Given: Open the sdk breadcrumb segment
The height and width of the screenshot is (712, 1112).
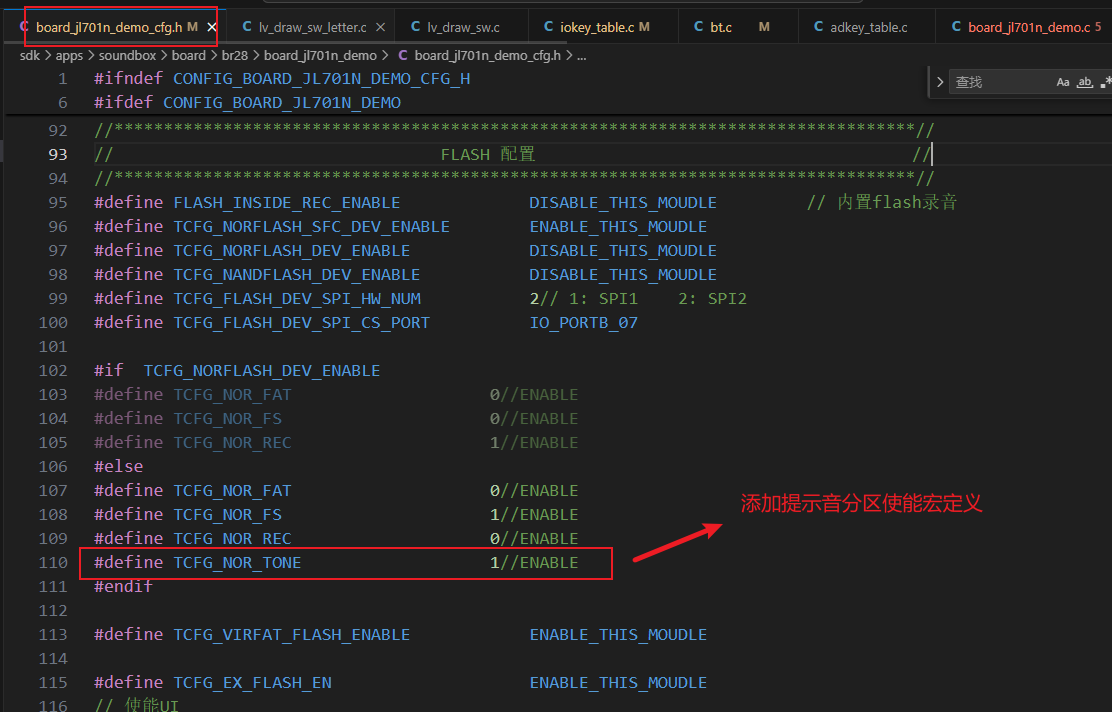Looking at the screenshot, I should (x=30, y=55).
